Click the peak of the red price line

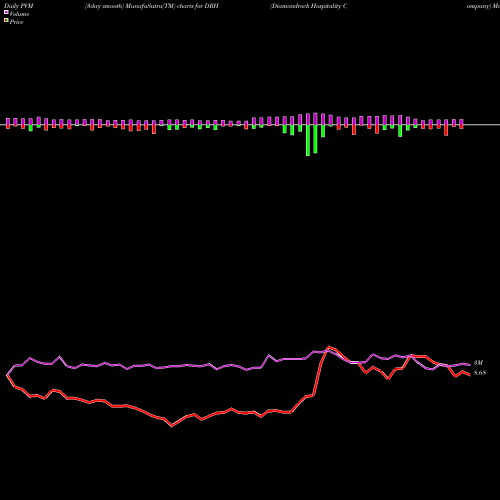click(x=328, y=347)
